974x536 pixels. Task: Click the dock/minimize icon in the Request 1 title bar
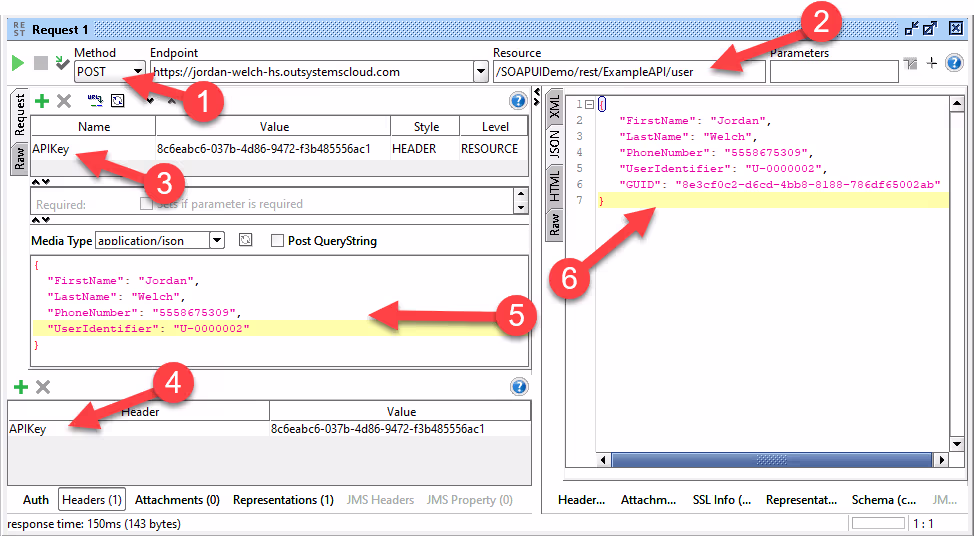point(911,28)
